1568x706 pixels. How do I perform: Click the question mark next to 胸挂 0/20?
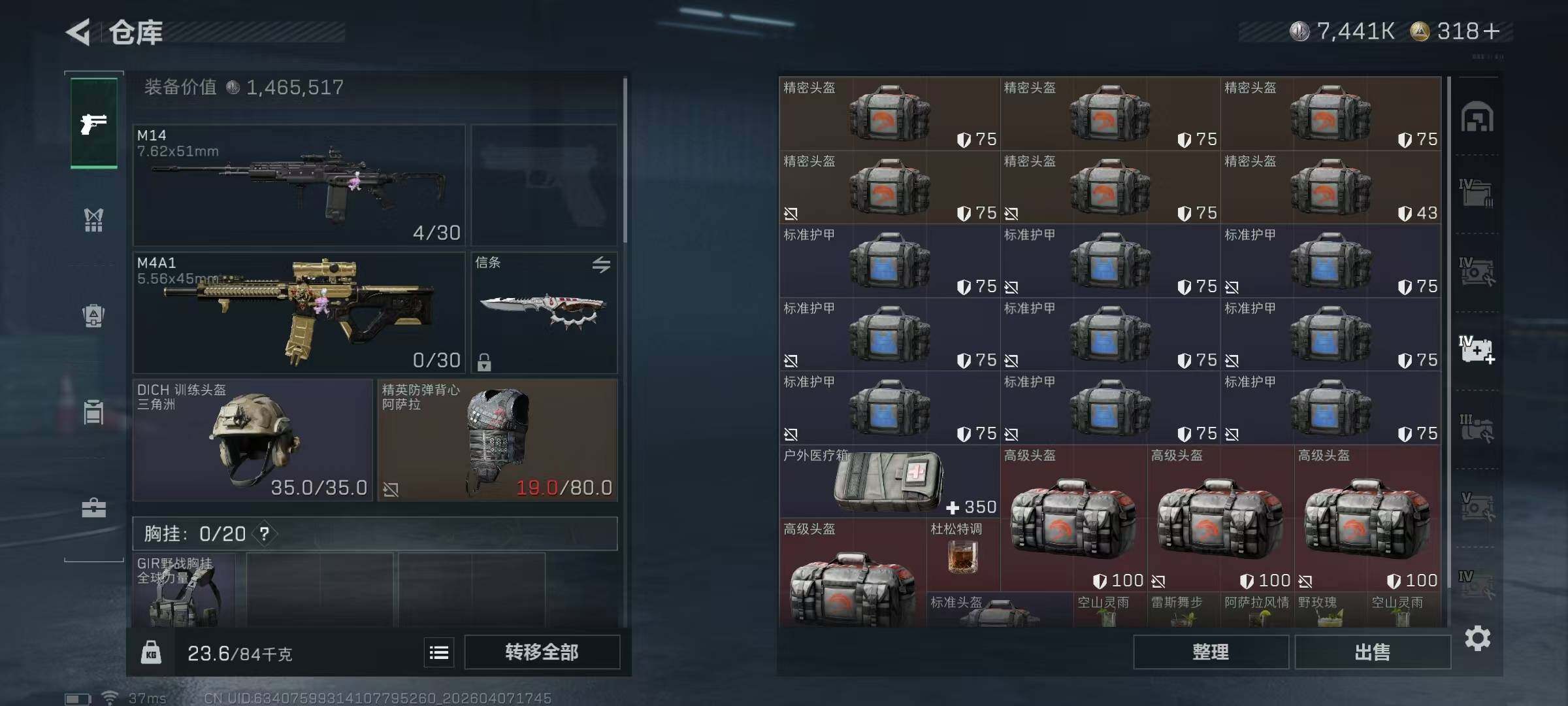coord(265,534)
